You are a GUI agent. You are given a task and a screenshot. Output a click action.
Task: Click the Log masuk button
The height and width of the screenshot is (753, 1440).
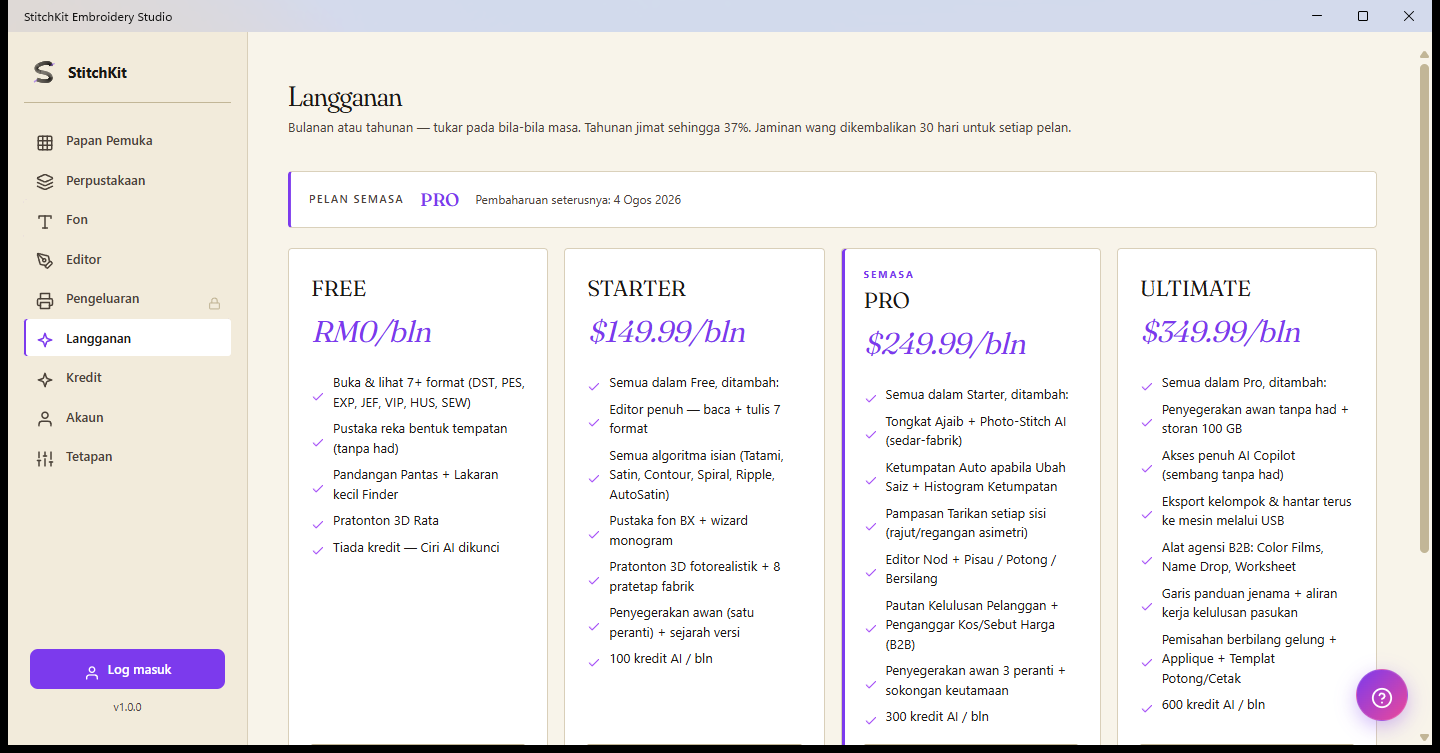tap(127, 670)
